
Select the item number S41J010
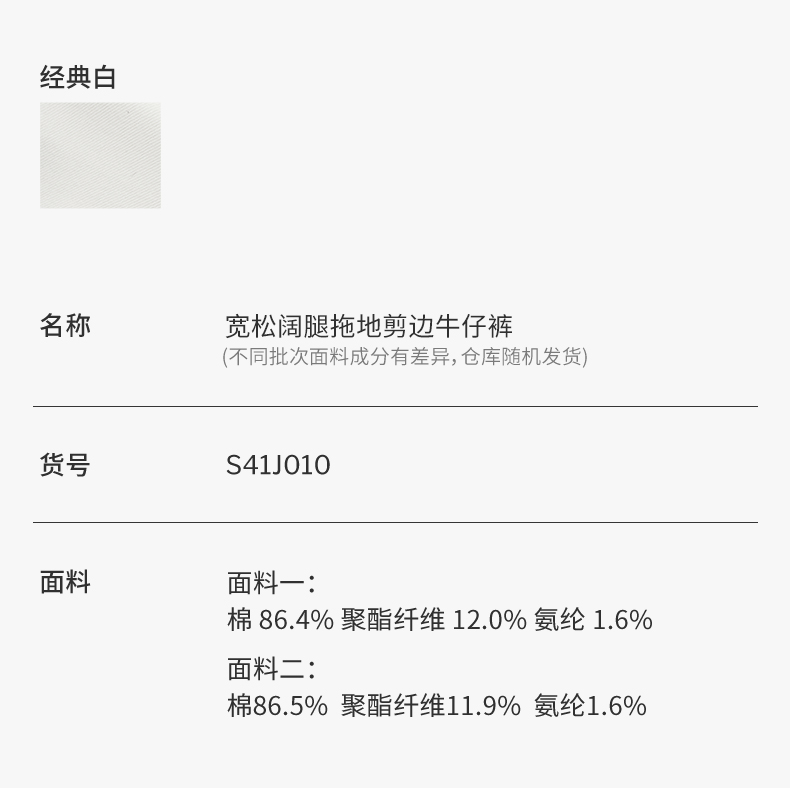pyautogui.click(x=278, y=465)
